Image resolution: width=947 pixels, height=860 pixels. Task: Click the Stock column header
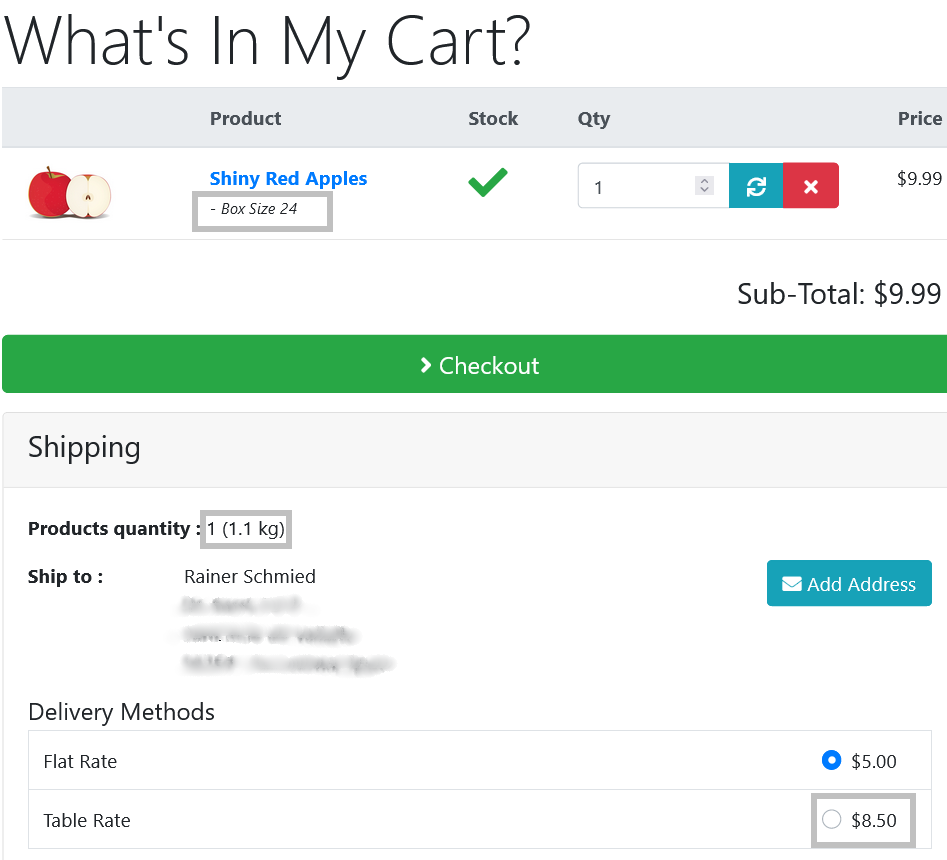click(x=493, y=118)
